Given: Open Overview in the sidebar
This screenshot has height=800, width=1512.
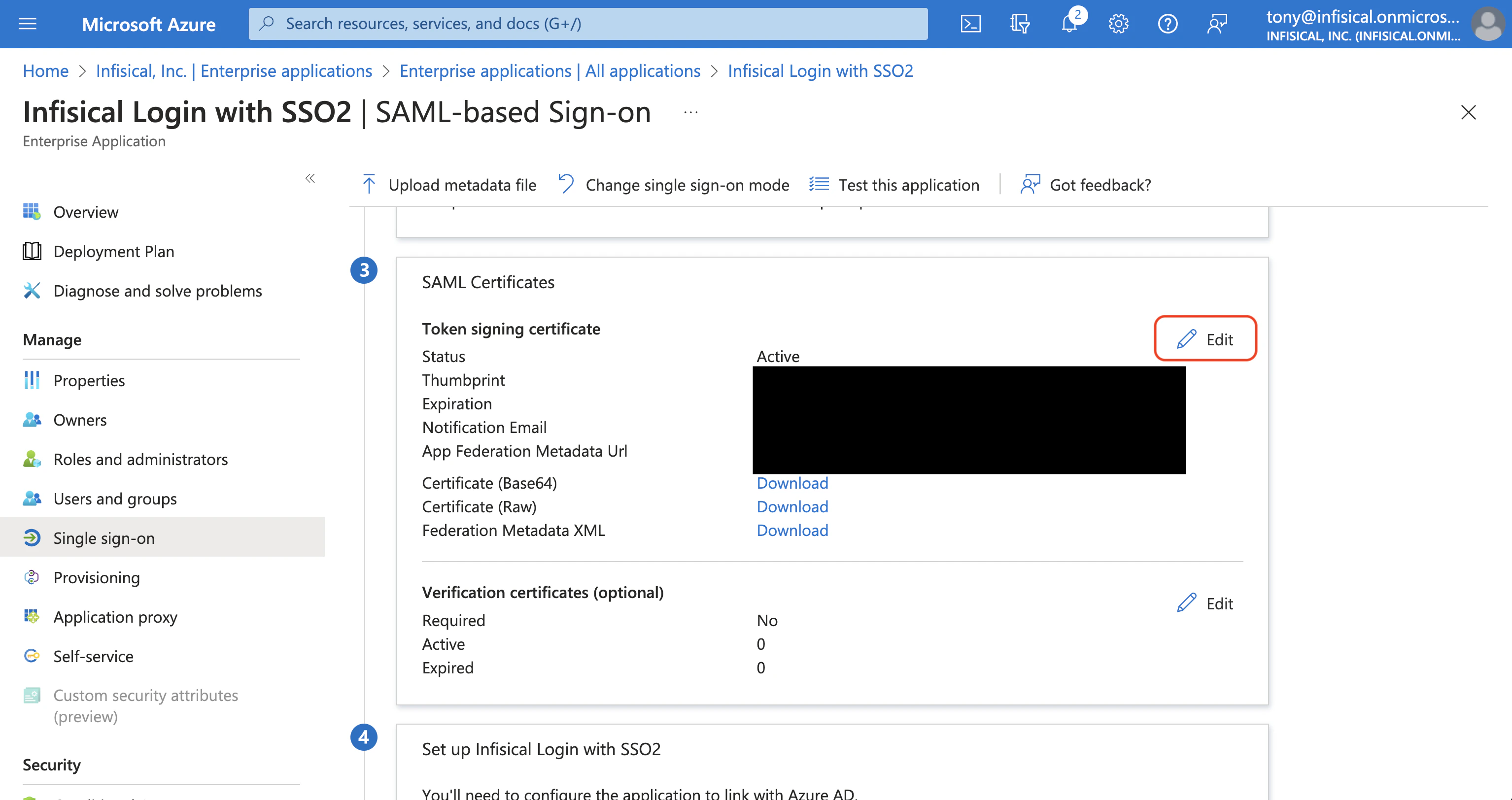Looking at the screenshot, I should pos(86,212).
